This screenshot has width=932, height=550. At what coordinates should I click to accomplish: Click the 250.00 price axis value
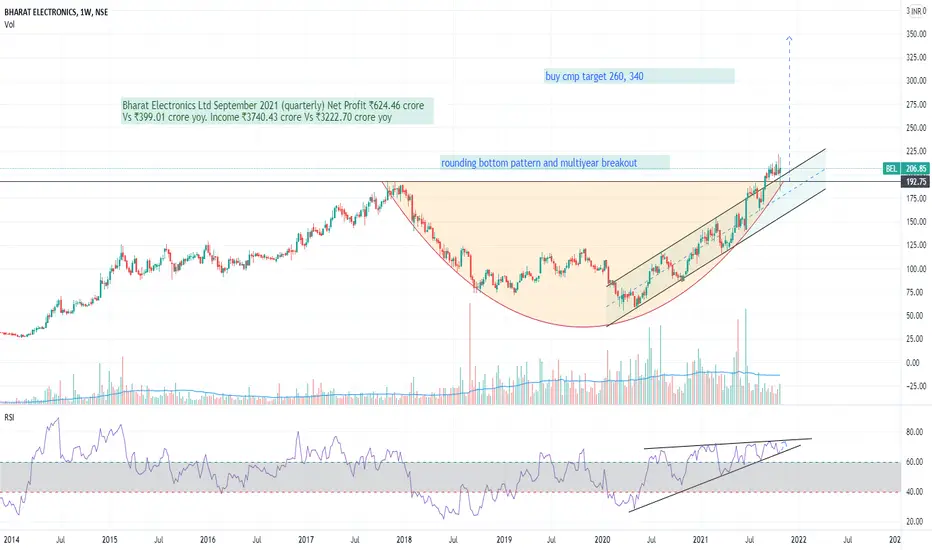click(916, 128)
